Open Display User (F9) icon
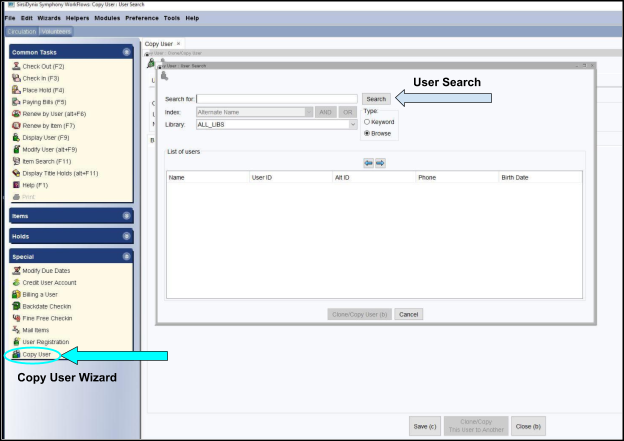 (x=16, y=137)
